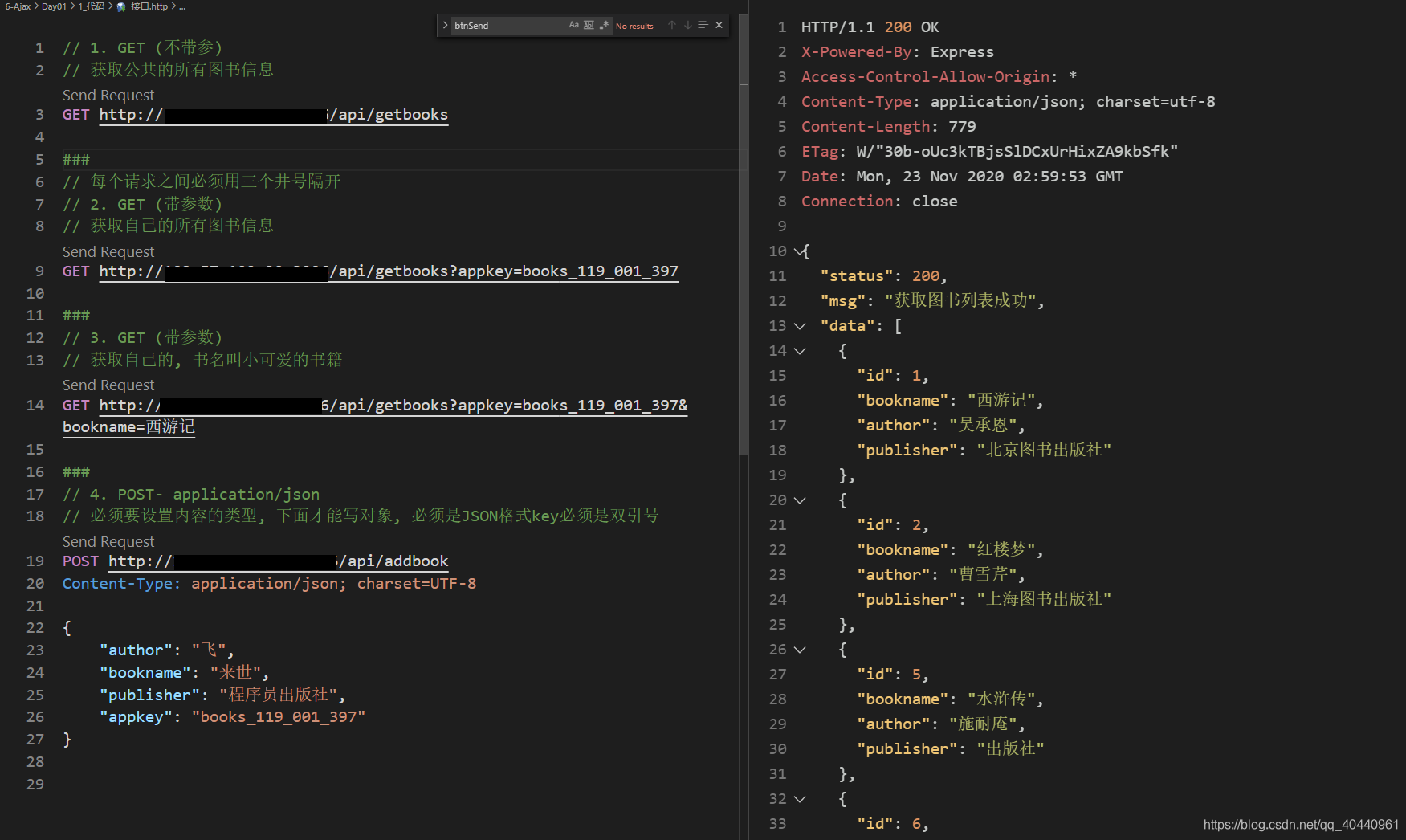Close the find widget
The height and width of the screenshot is (840, 1406).
click(719, 25)
